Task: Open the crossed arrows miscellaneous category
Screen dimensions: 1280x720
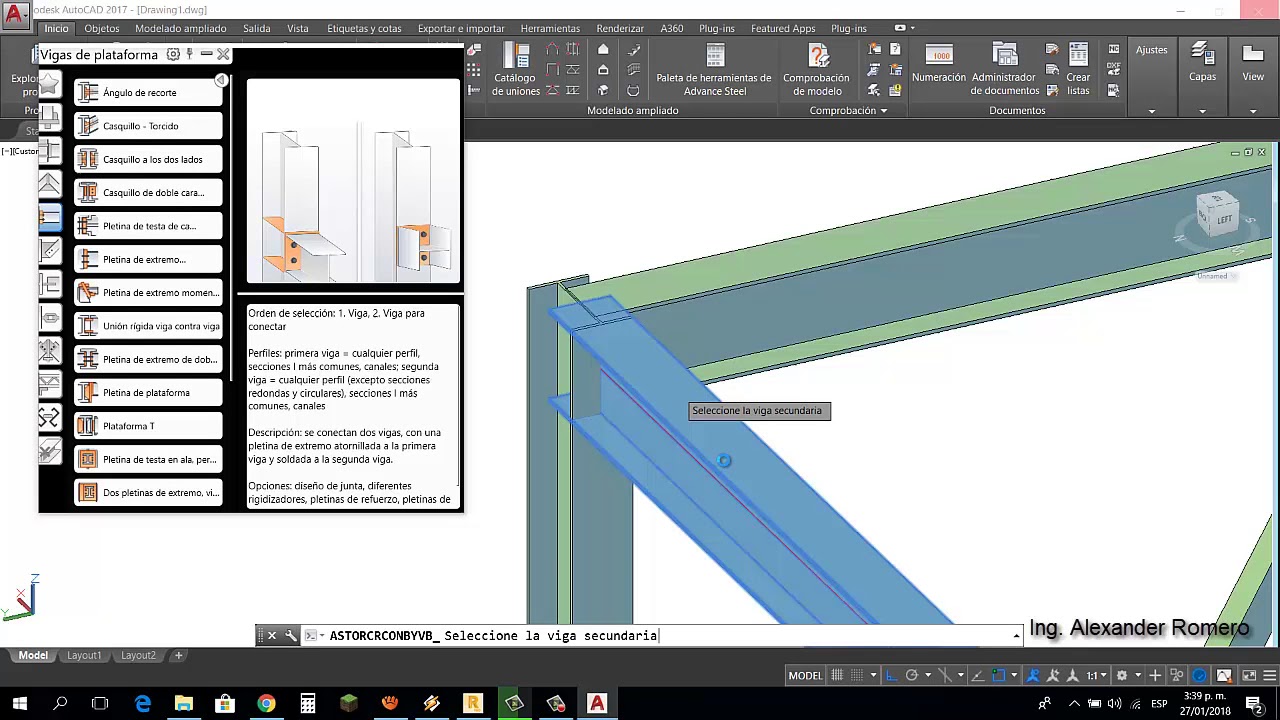Action: [x=49, y=418]
